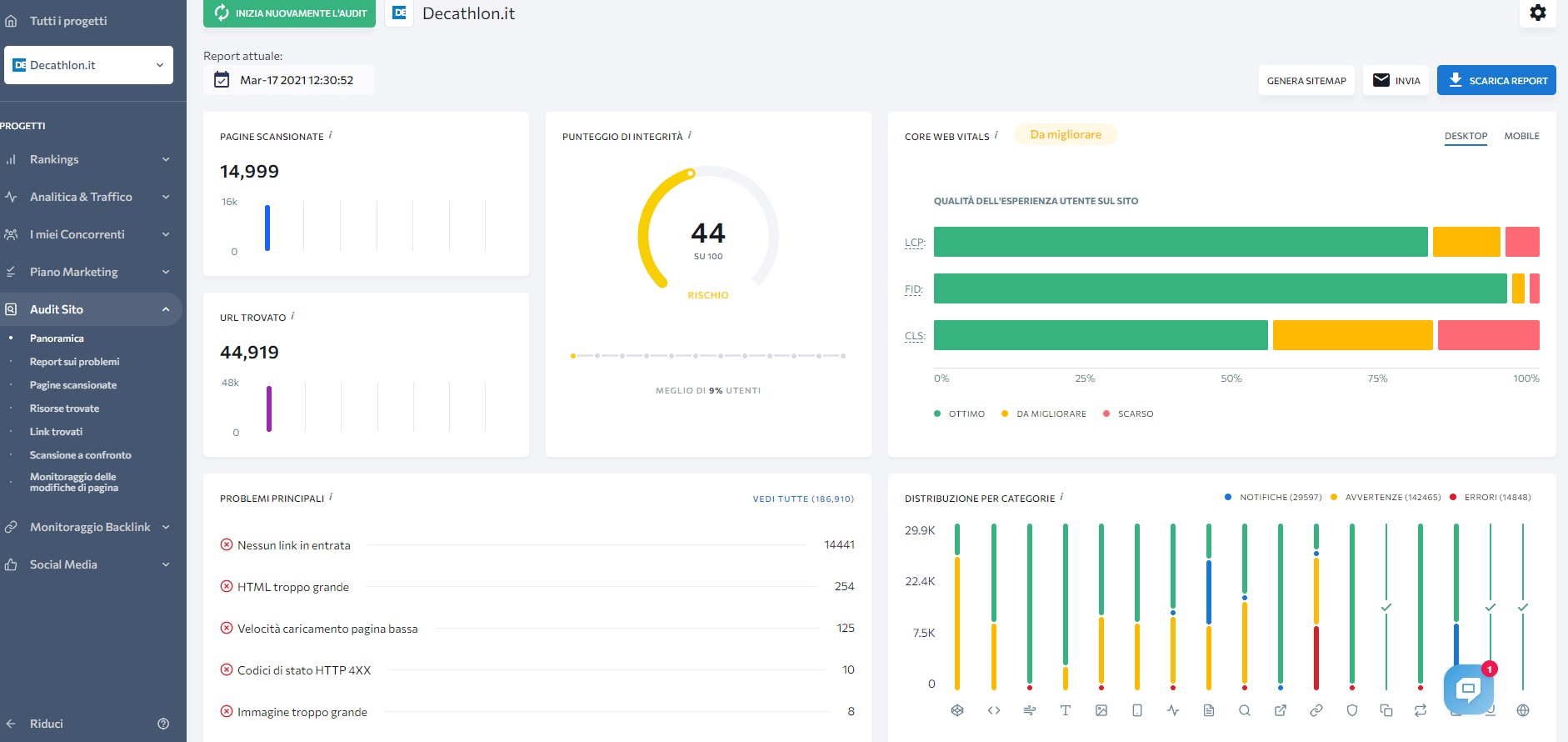Toggle Avvertenze legend in distribution chart
This screenshot has width=1568, height=742.
tap(1386, 497)
